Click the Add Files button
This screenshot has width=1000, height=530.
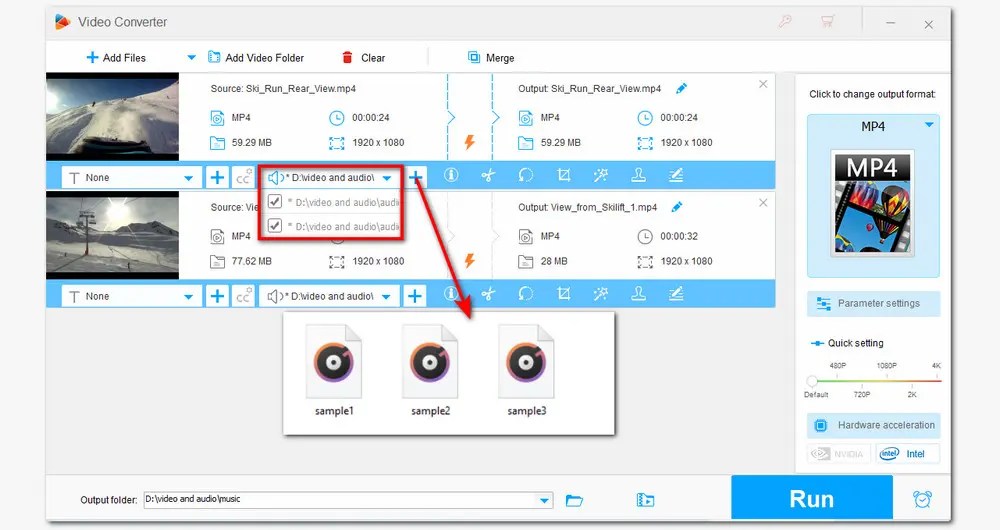pyautogui.click(x=115, y=57)
